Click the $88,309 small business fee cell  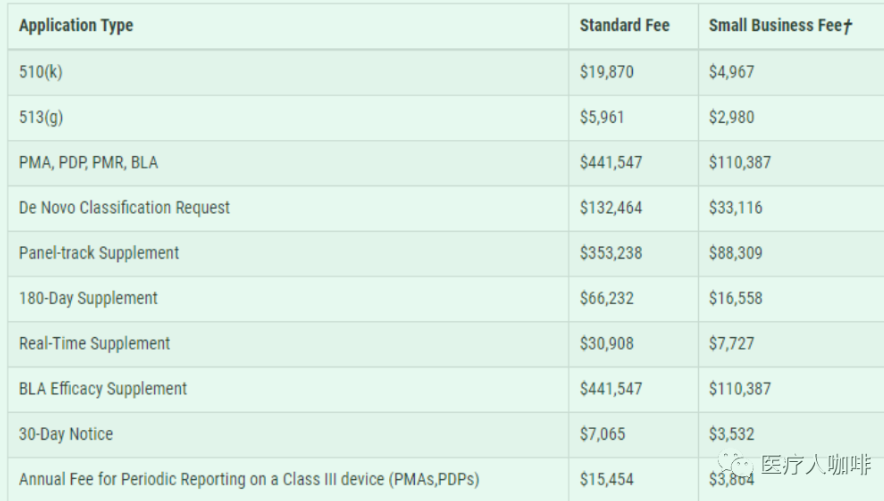[x=735, y=253]
